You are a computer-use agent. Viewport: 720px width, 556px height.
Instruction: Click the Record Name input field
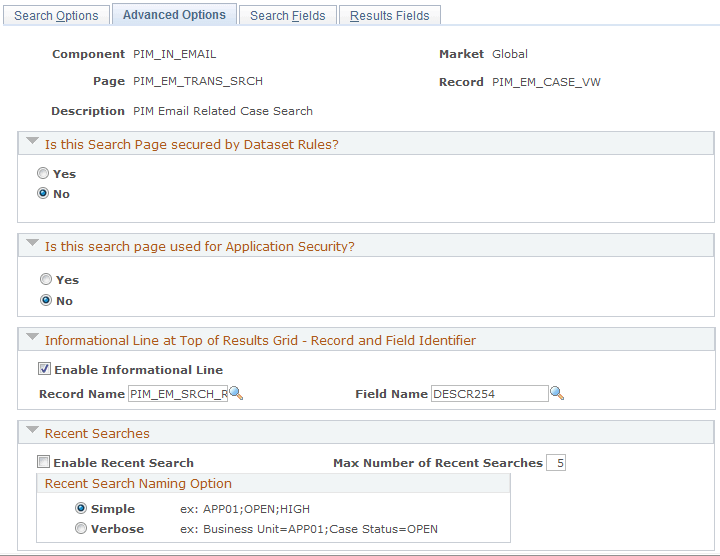178,394
